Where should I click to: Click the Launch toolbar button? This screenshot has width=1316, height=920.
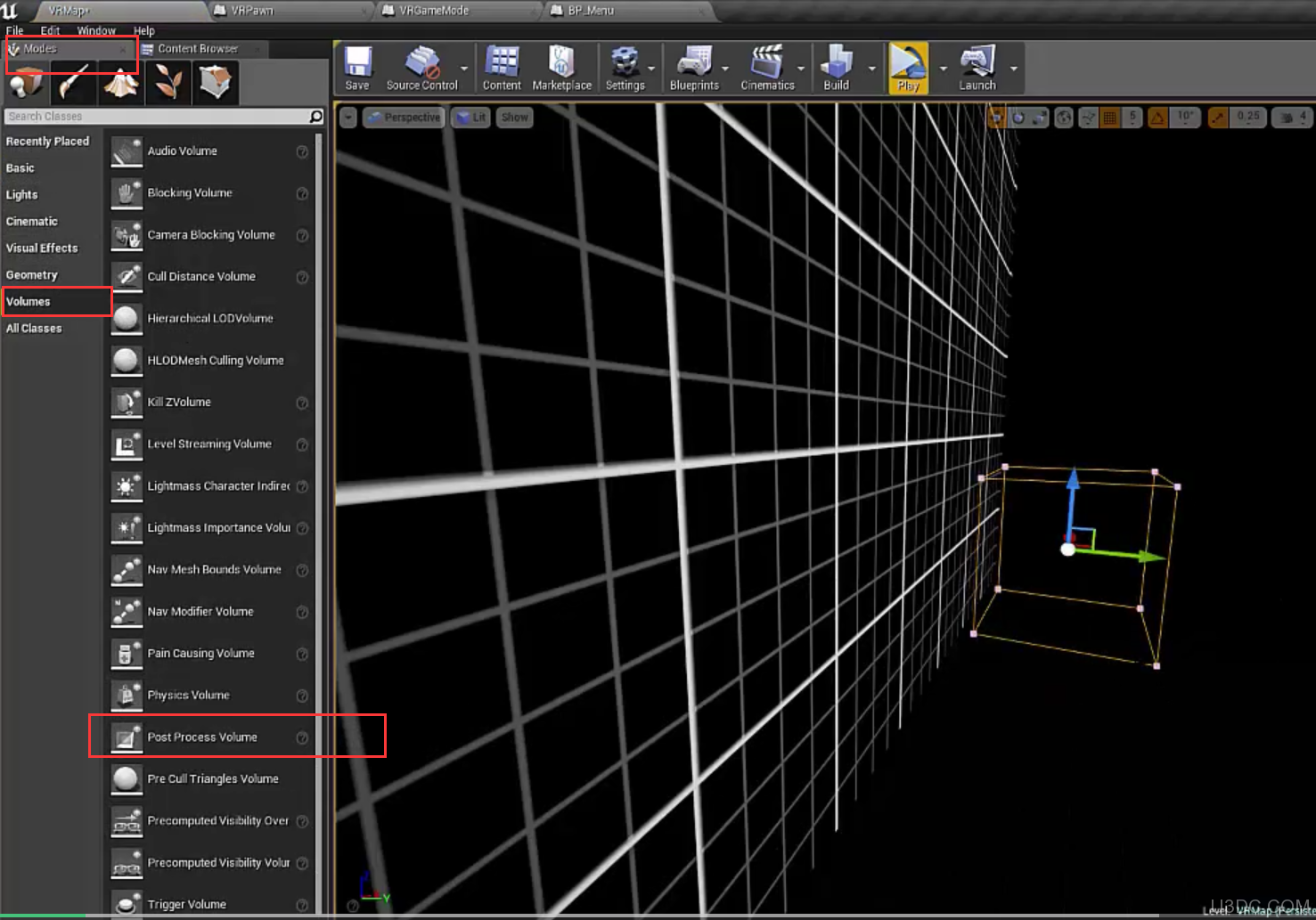coord(977,69)
